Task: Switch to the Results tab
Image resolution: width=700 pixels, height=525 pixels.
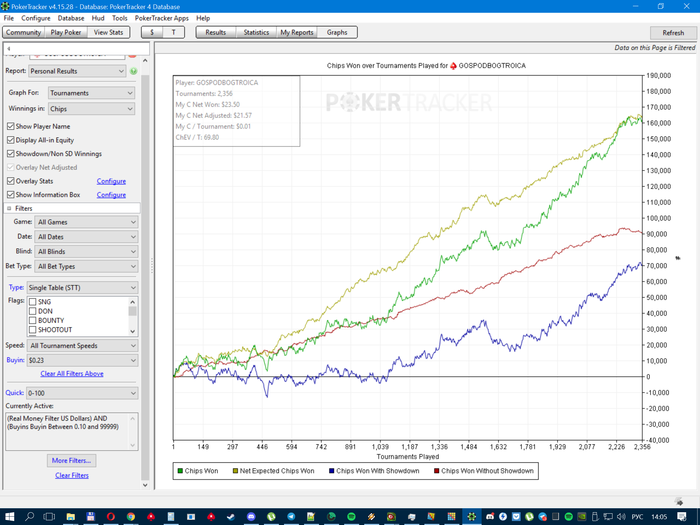Action: pos(216,32)
